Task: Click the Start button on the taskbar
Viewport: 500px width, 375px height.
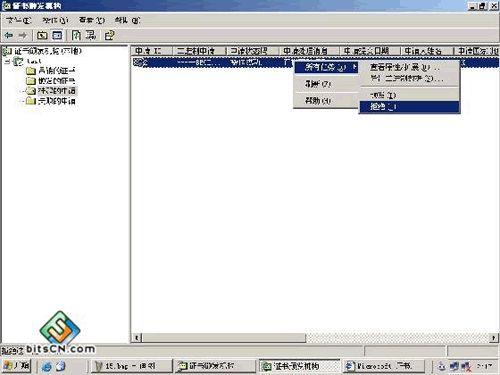Action: (17, 366)
